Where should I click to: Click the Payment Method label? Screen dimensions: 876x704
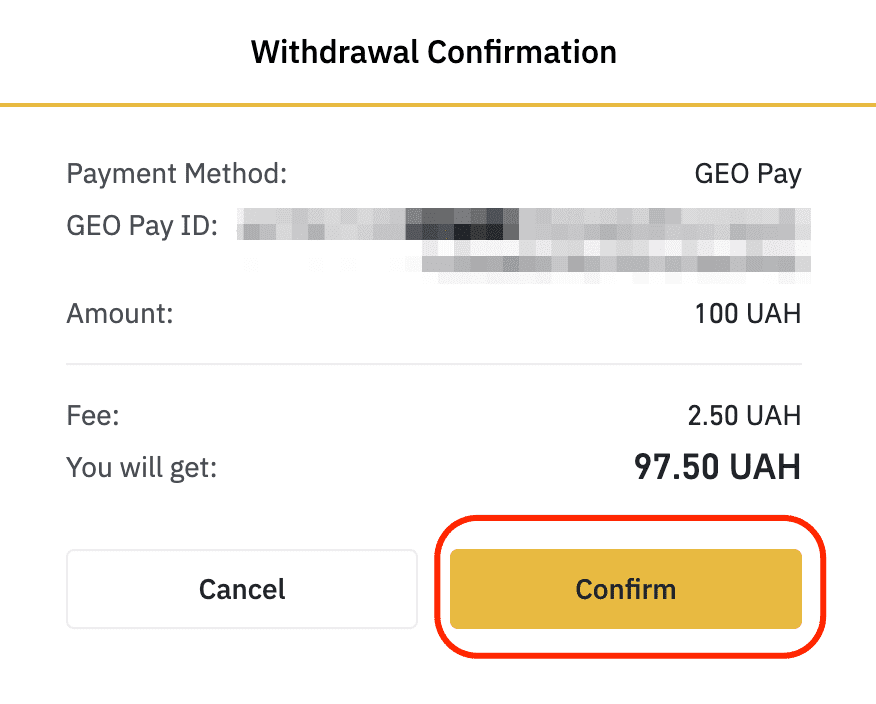point(176,173)
